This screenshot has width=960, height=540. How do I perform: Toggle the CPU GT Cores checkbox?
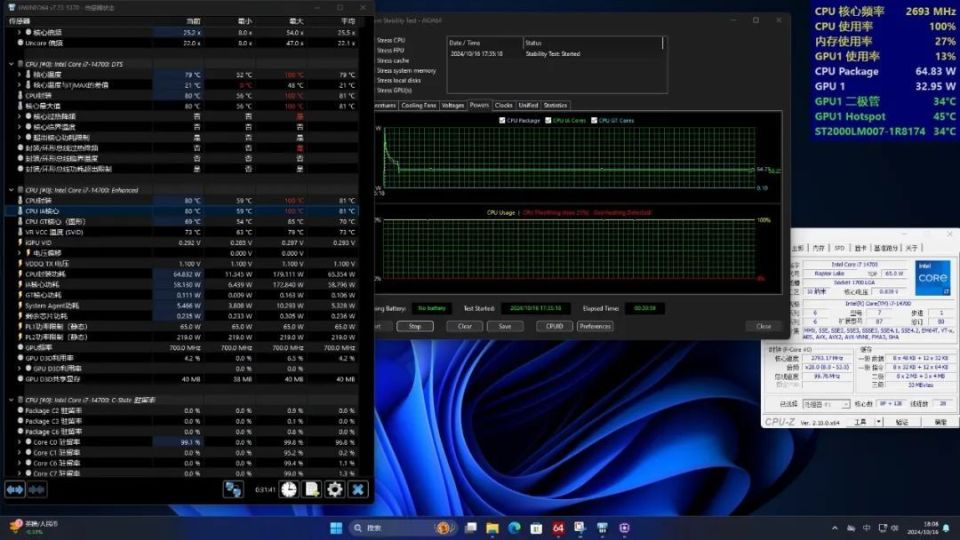[x=595, y=121]
